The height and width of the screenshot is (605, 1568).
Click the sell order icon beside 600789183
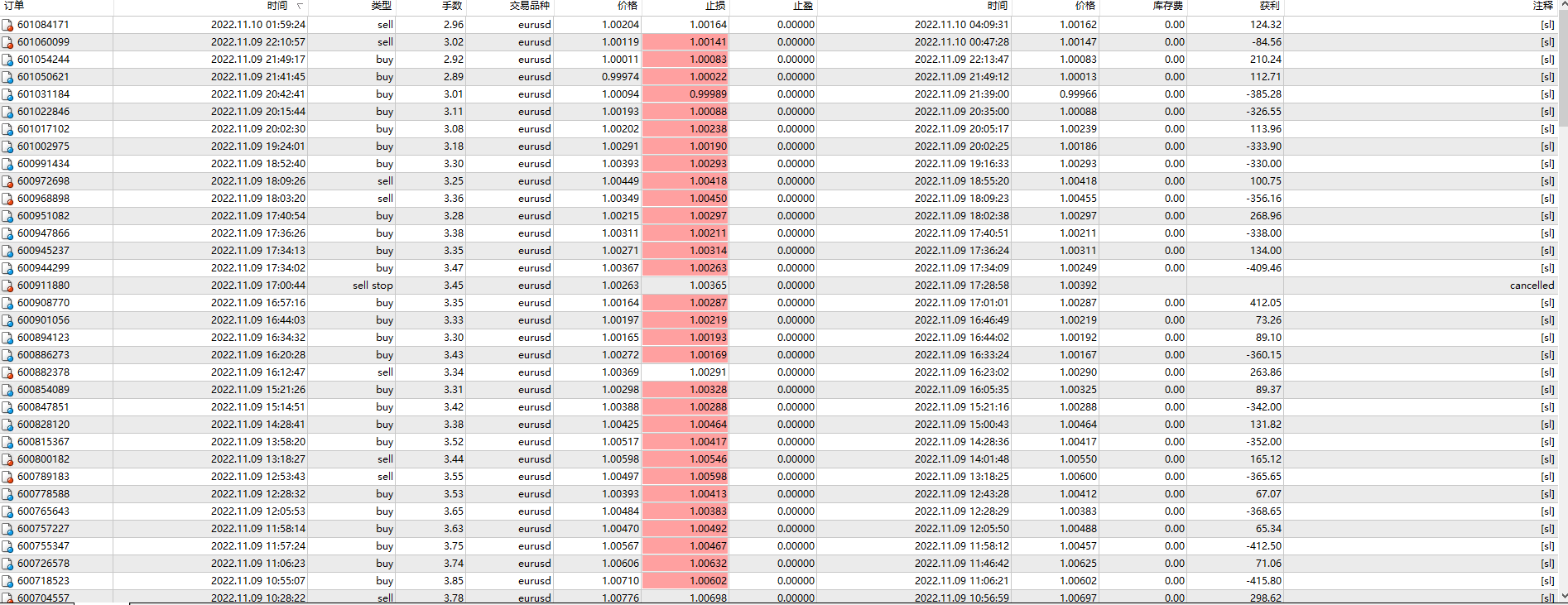[x=7, y=477]
